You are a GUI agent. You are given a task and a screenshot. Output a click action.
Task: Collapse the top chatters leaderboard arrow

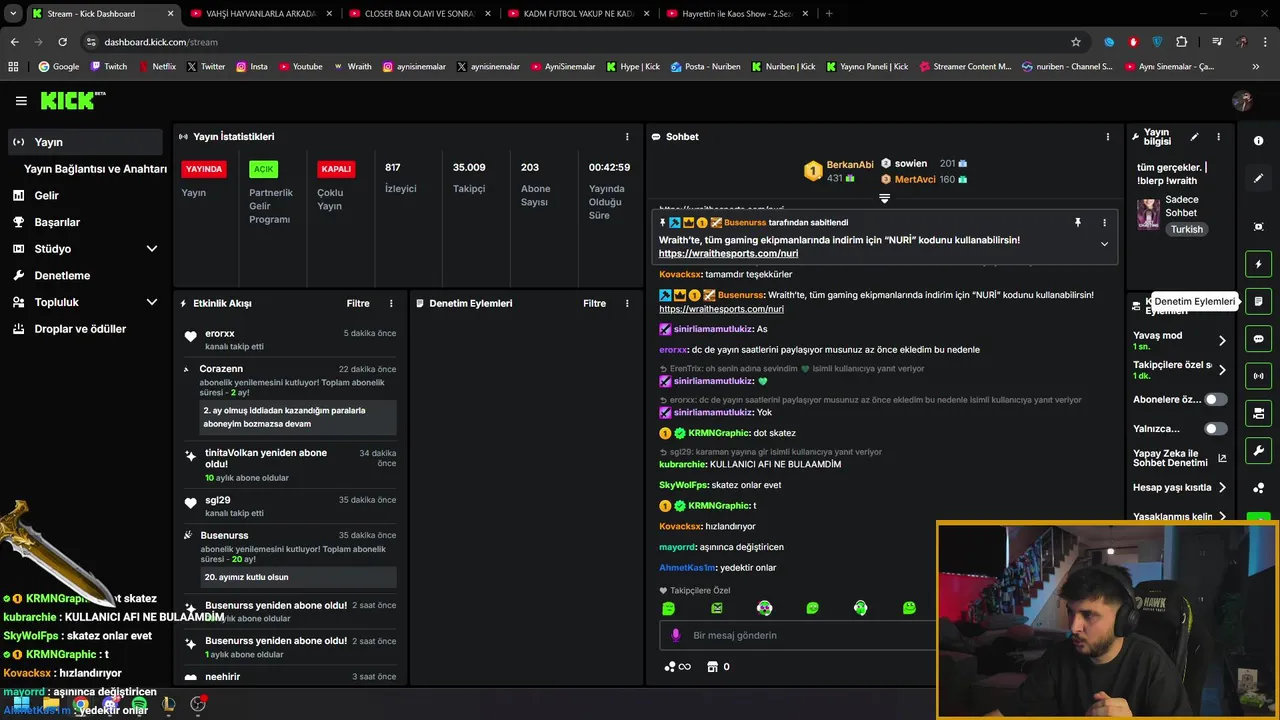(884, 198)
